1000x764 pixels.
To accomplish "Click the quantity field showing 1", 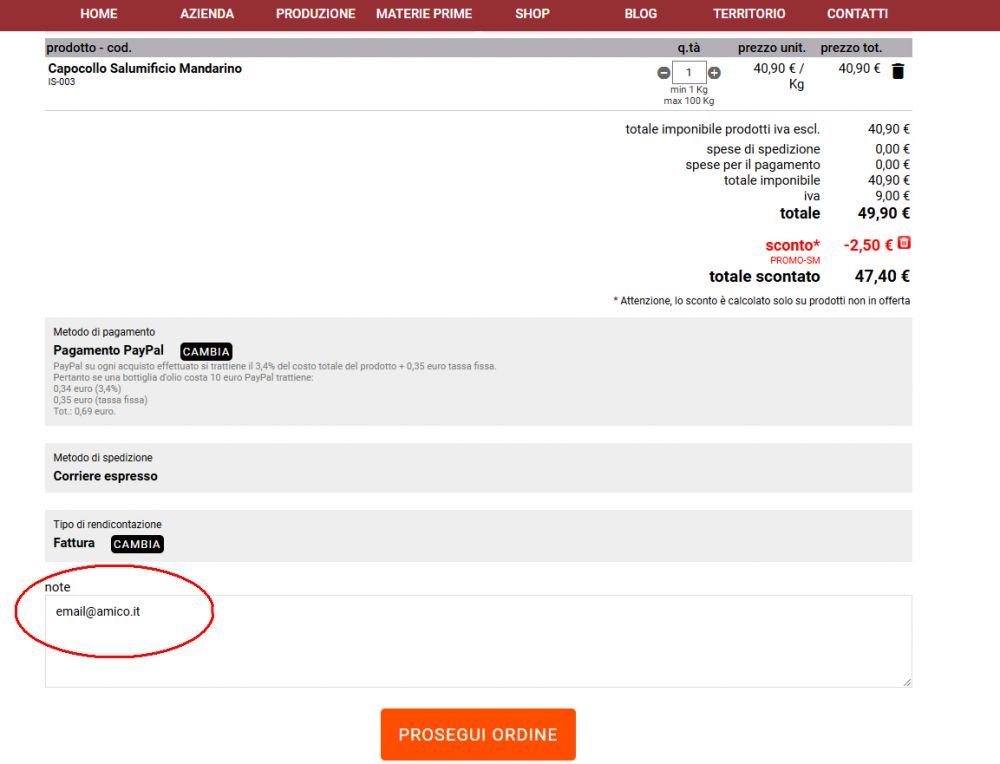I will coord(689,73).
